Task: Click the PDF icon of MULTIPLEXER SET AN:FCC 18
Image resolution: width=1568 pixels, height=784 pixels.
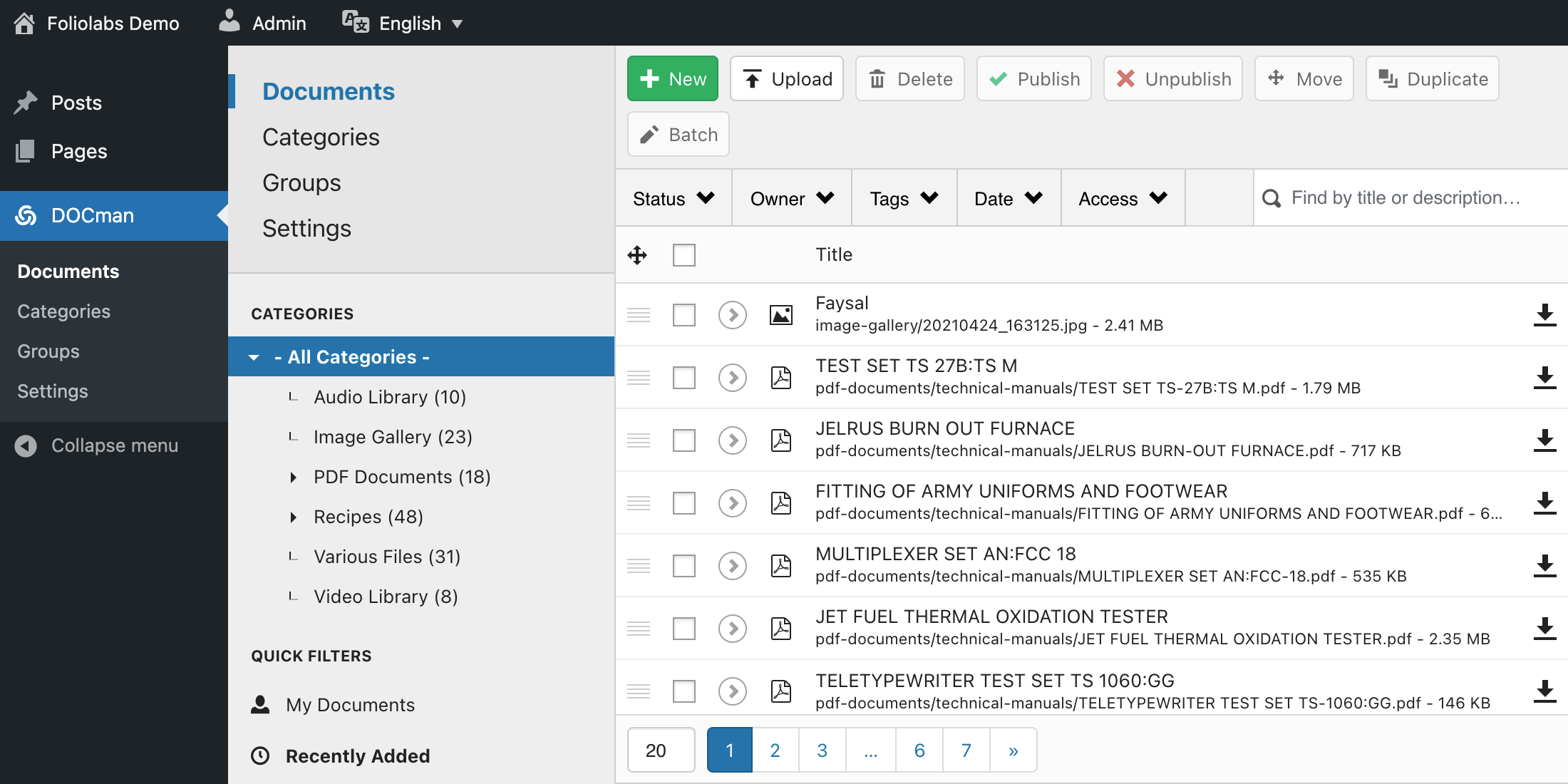Action: 781,565
